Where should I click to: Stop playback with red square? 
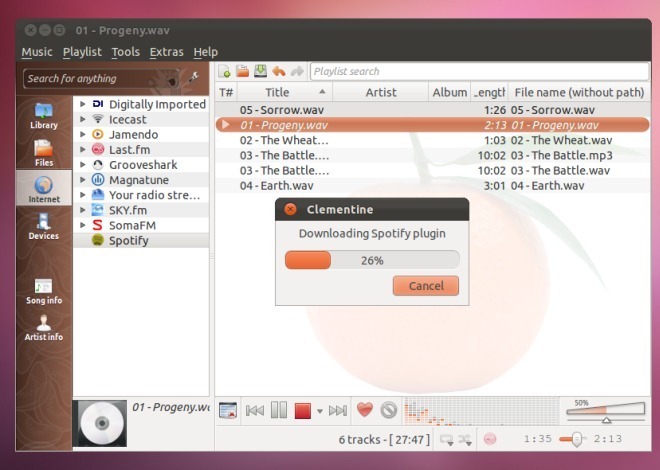pos(303,411)
